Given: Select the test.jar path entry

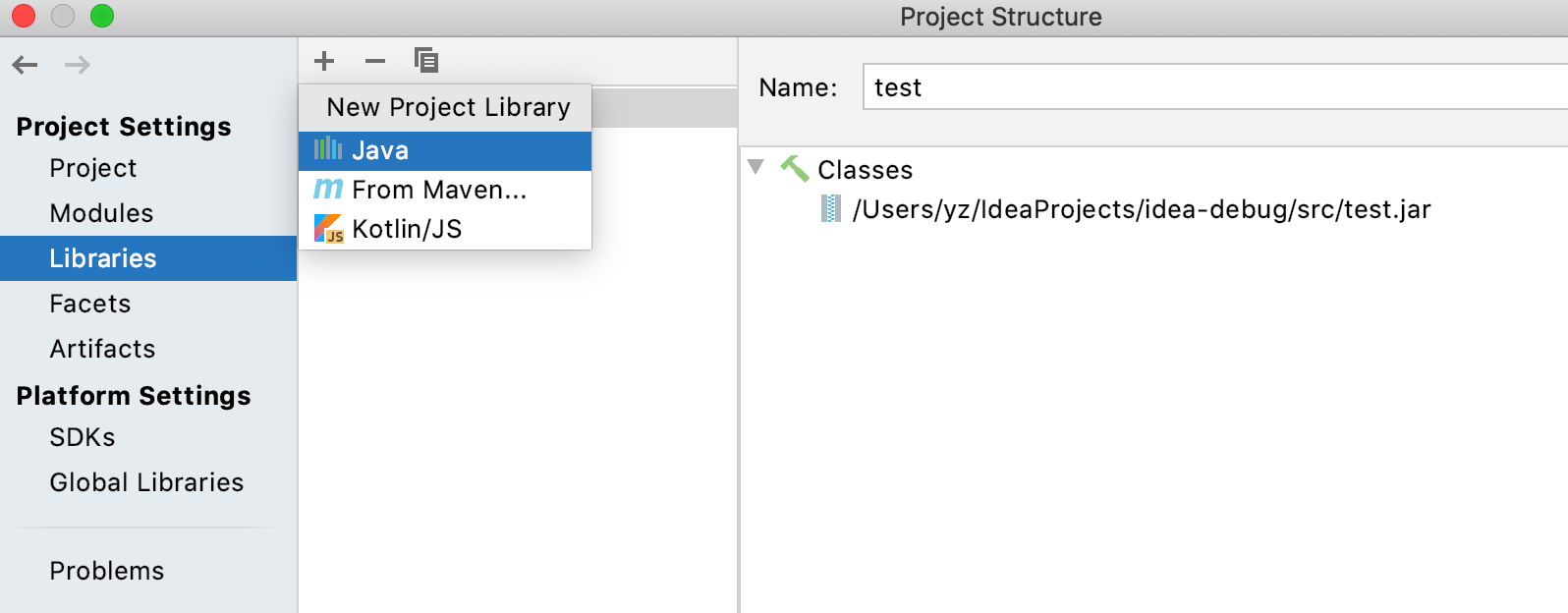Looking at the screenshot, I should (x=1141, y=209).
